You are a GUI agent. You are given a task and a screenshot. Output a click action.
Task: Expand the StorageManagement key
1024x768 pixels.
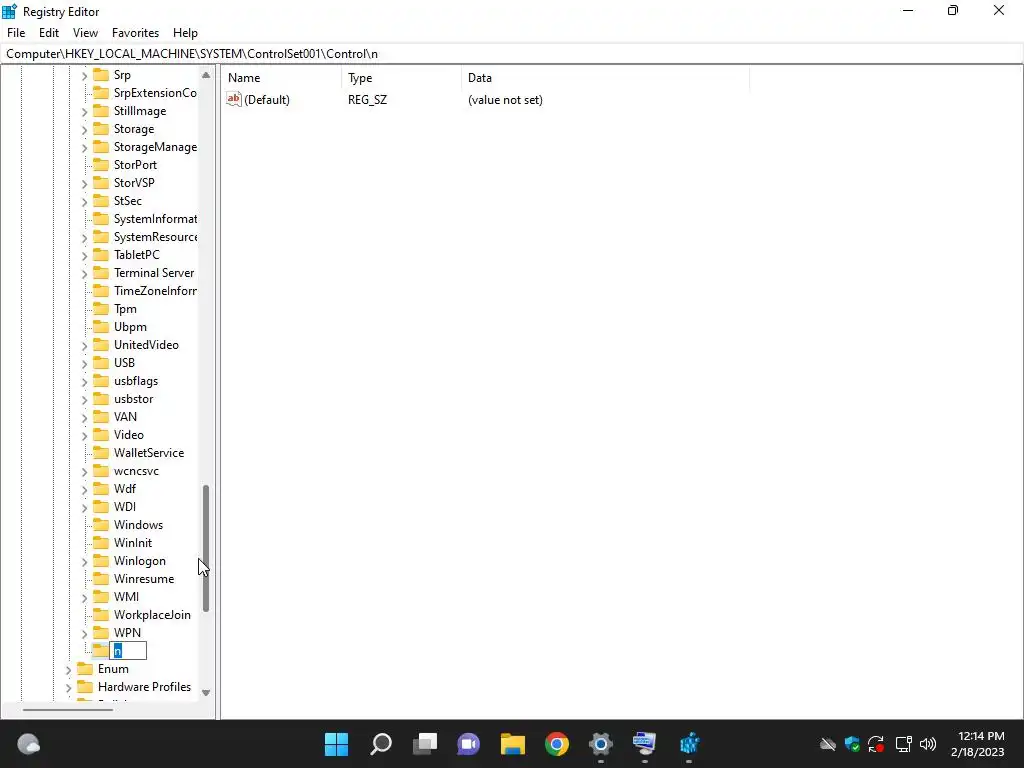(84, 148)
